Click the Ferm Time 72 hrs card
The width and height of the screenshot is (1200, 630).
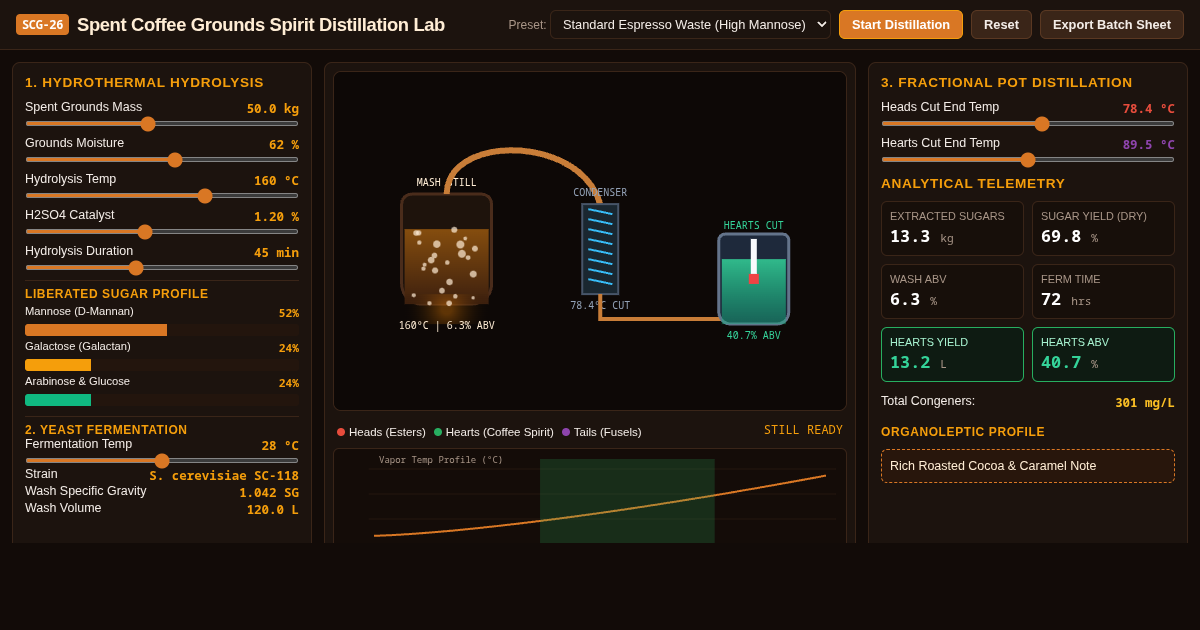[x=1103, y=291]
